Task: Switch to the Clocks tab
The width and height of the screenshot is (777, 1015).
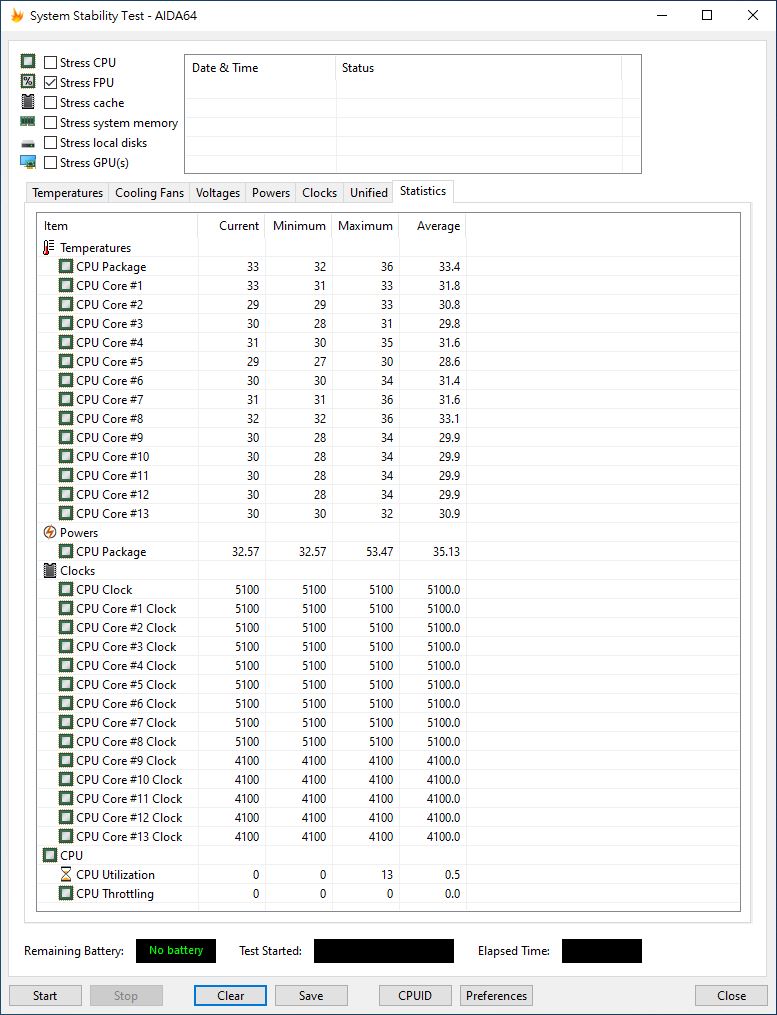Action: point(319,193)
